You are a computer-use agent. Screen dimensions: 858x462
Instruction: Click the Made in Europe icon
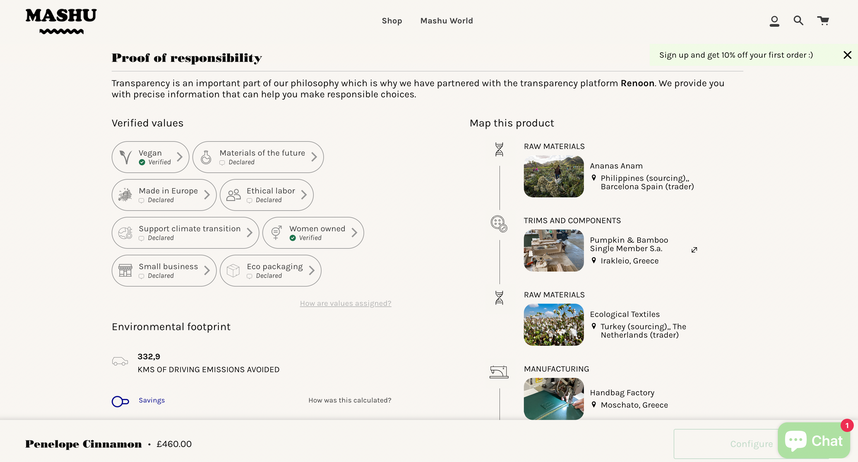(x=125, y=195)
